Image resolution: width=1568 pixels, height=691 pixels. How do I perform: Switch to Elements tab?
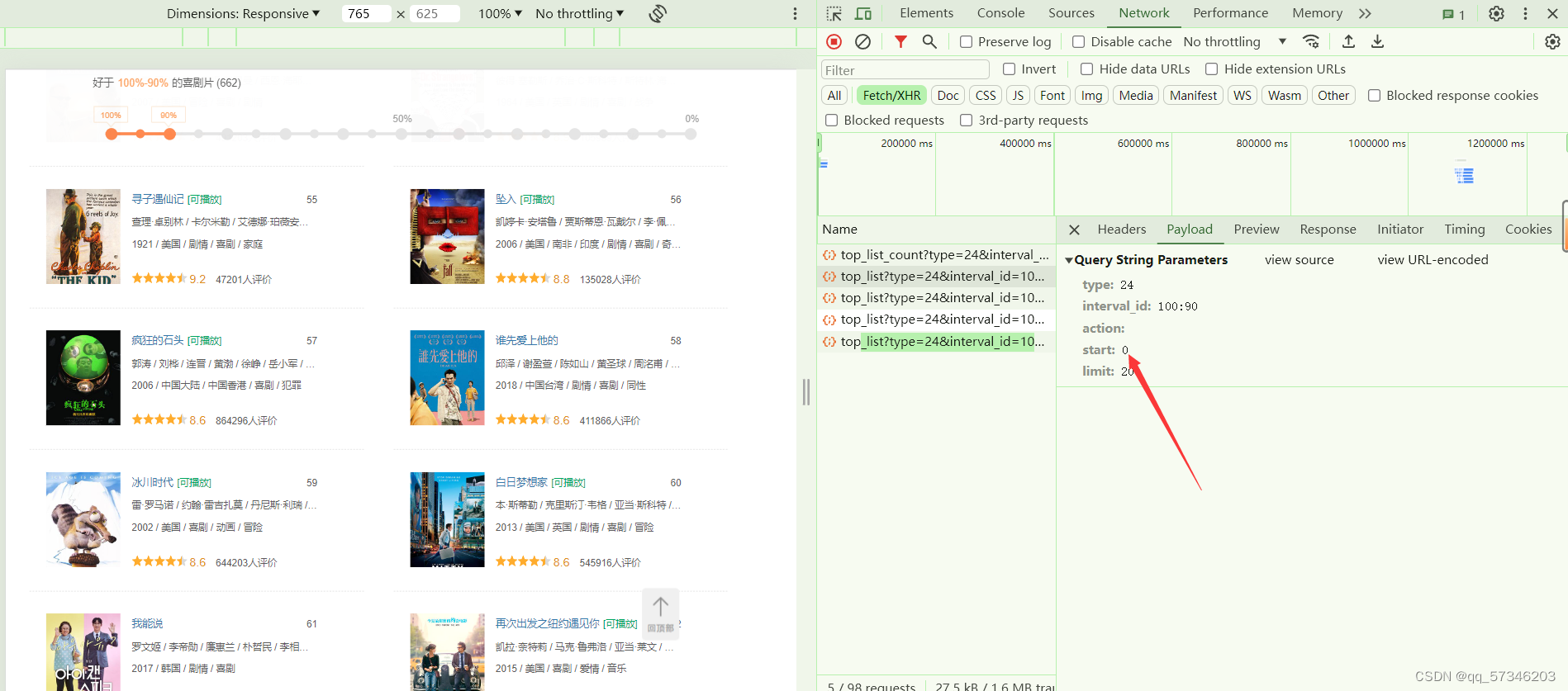926,13
